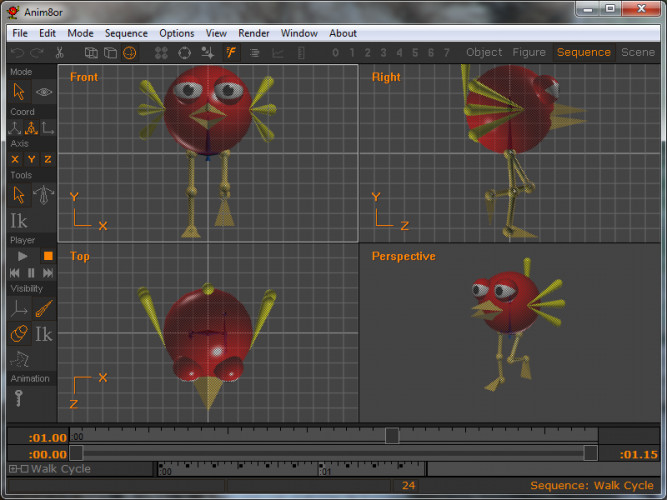Toggle show axes visibility icon

tap(19, 309)
